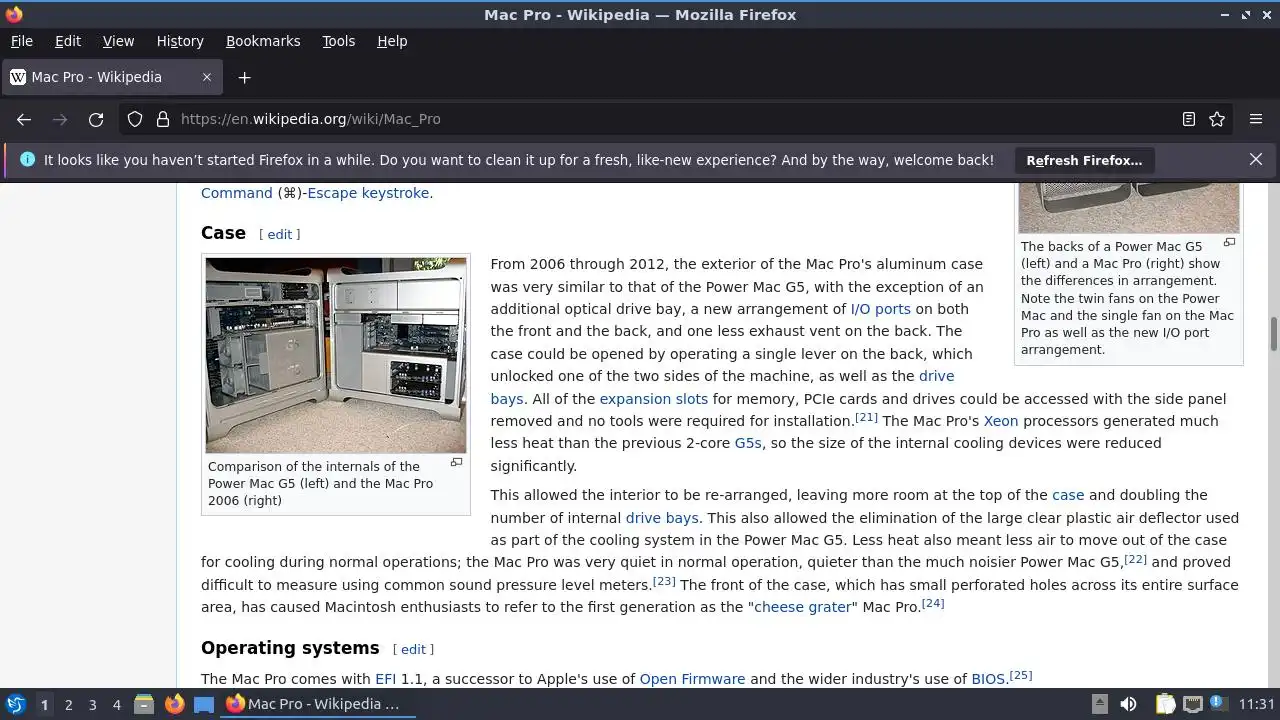Click the page vertical scrollbar thumb
Screen dimensions: 1280x720
click(x=1273, y=334)
